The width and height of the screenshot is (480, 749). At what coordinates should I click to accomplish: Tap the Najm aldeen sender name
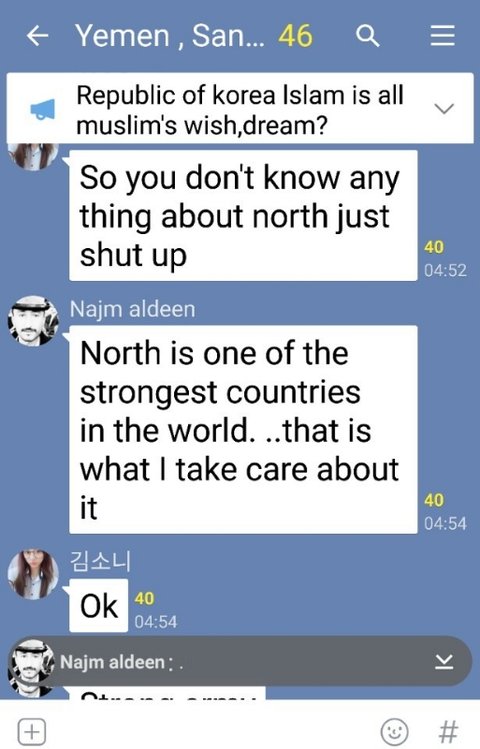point(132,309)
